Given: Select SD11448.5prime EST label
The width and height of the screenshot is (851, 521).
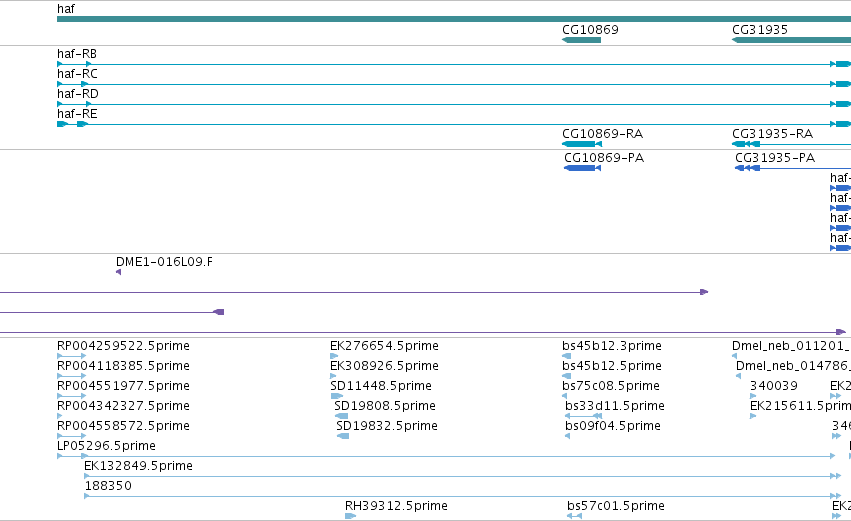Looking at the screenshot, I should pyautogui.click(x=380, y=386).
